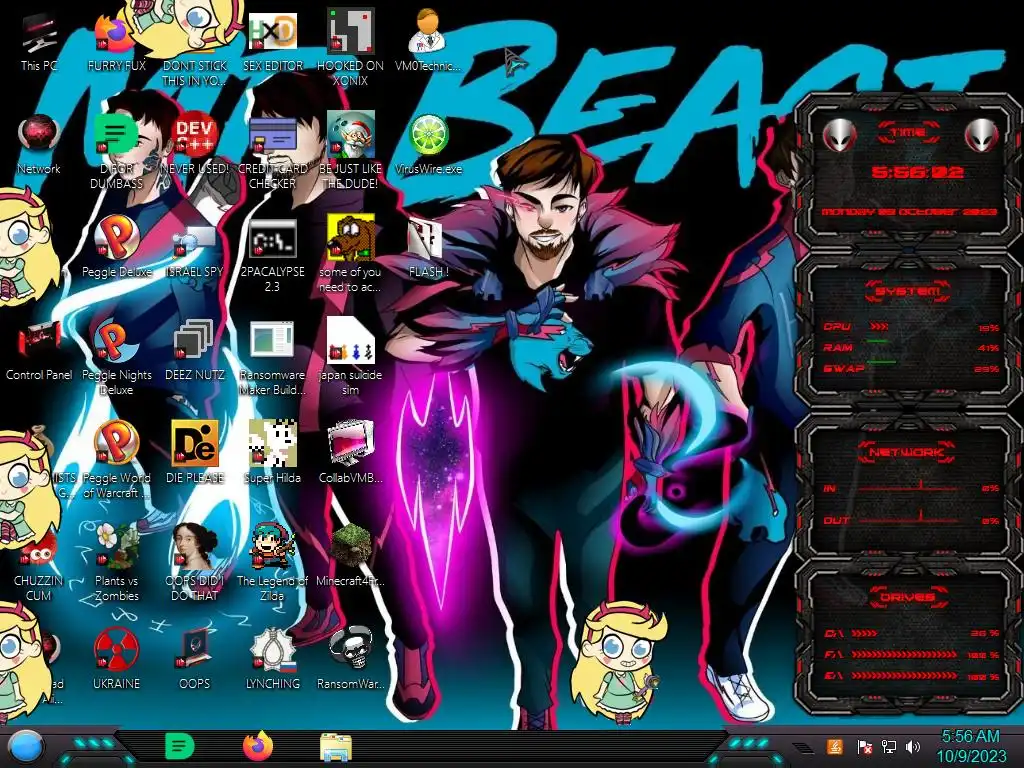Open File Explorer from the taskbar
The height and width of the screenshot is (768, 1024).
(336, 747)
